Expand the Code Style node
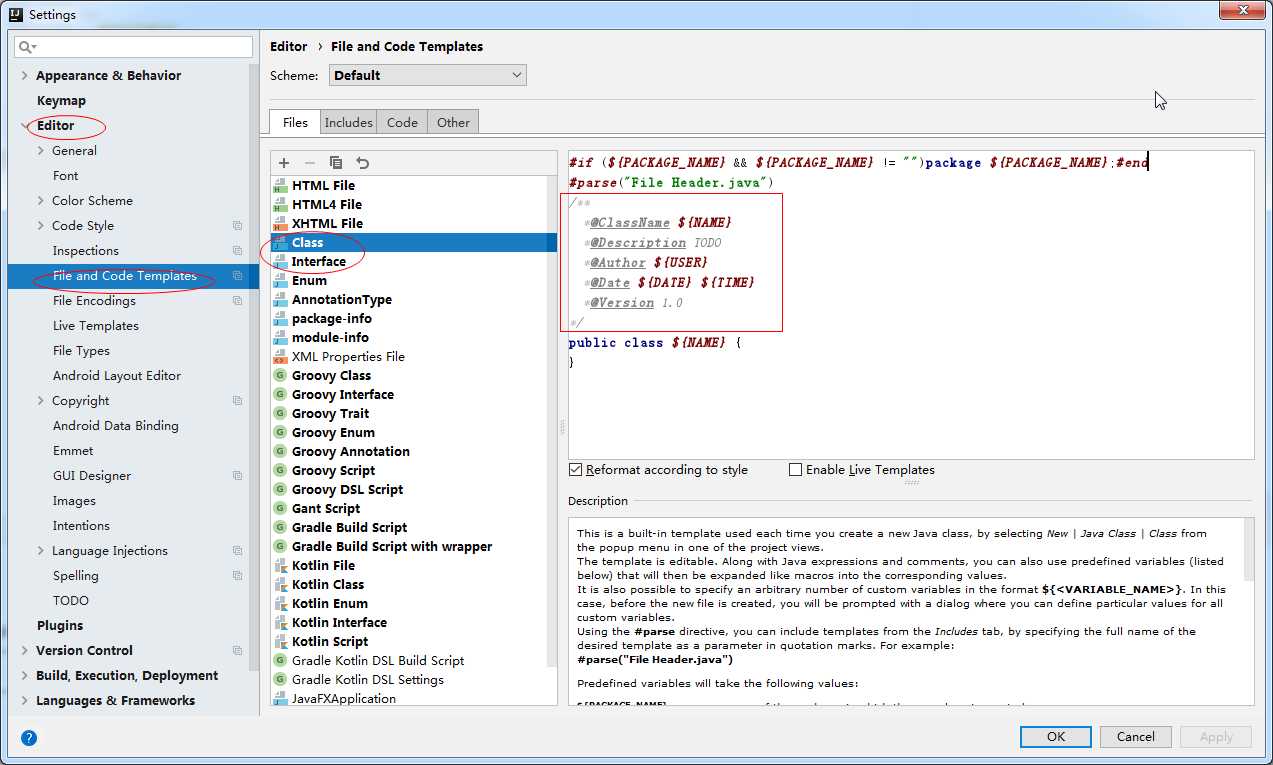The width and height of the screenshot is (1273, 765). click(x=41, y=225)
